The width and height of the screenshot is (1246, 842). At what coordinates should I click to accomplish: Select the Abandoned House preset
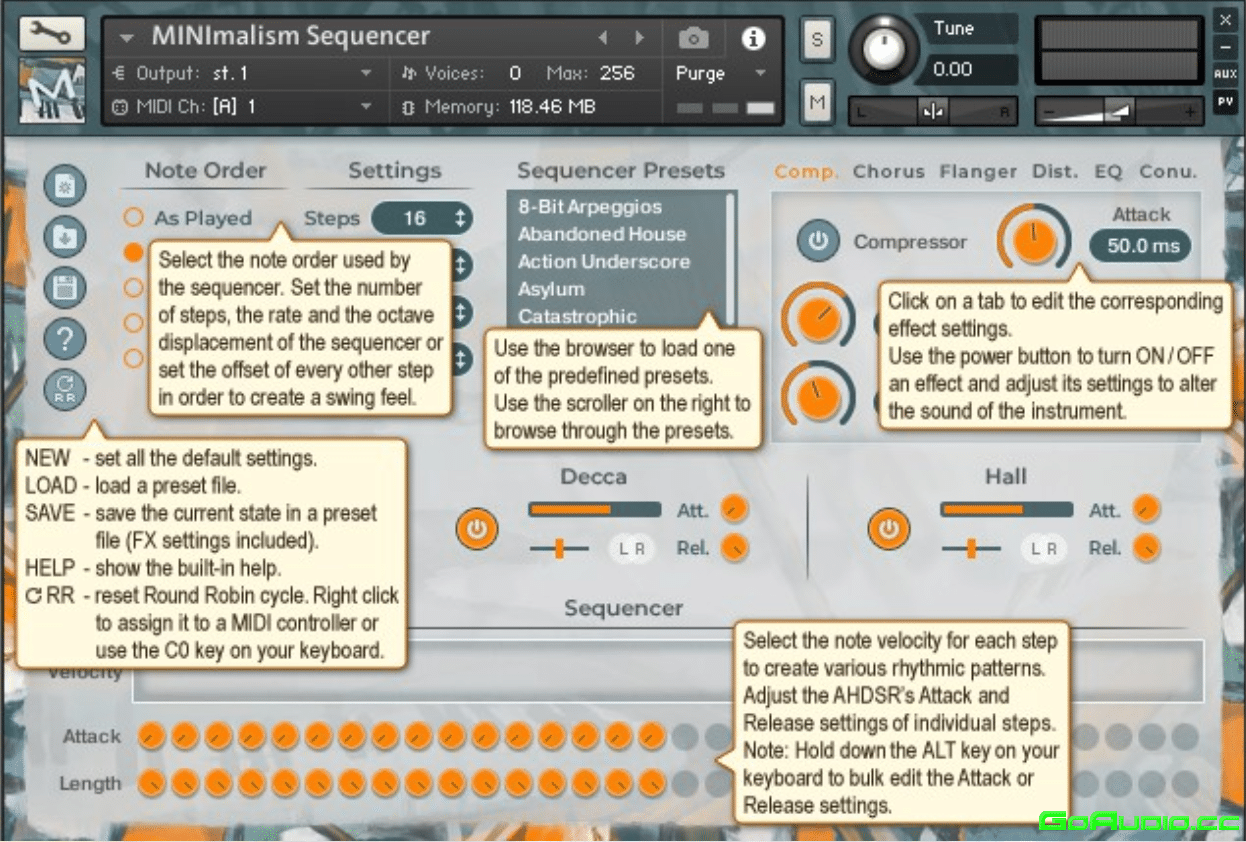pyautogui.click(x=602, y=234)
